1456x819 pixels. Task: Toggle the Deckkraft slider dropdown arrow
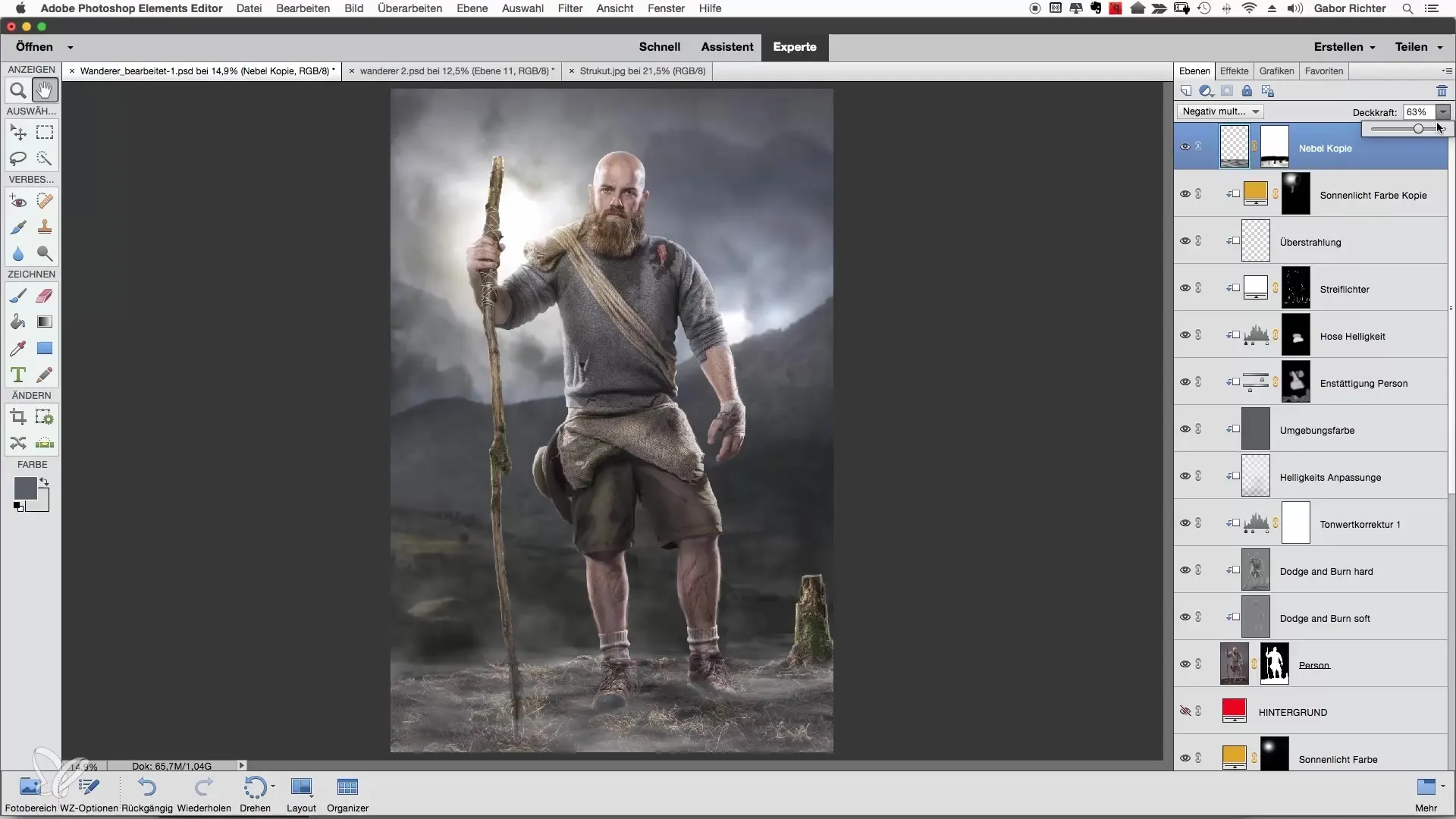click(x=1443, y=111)
